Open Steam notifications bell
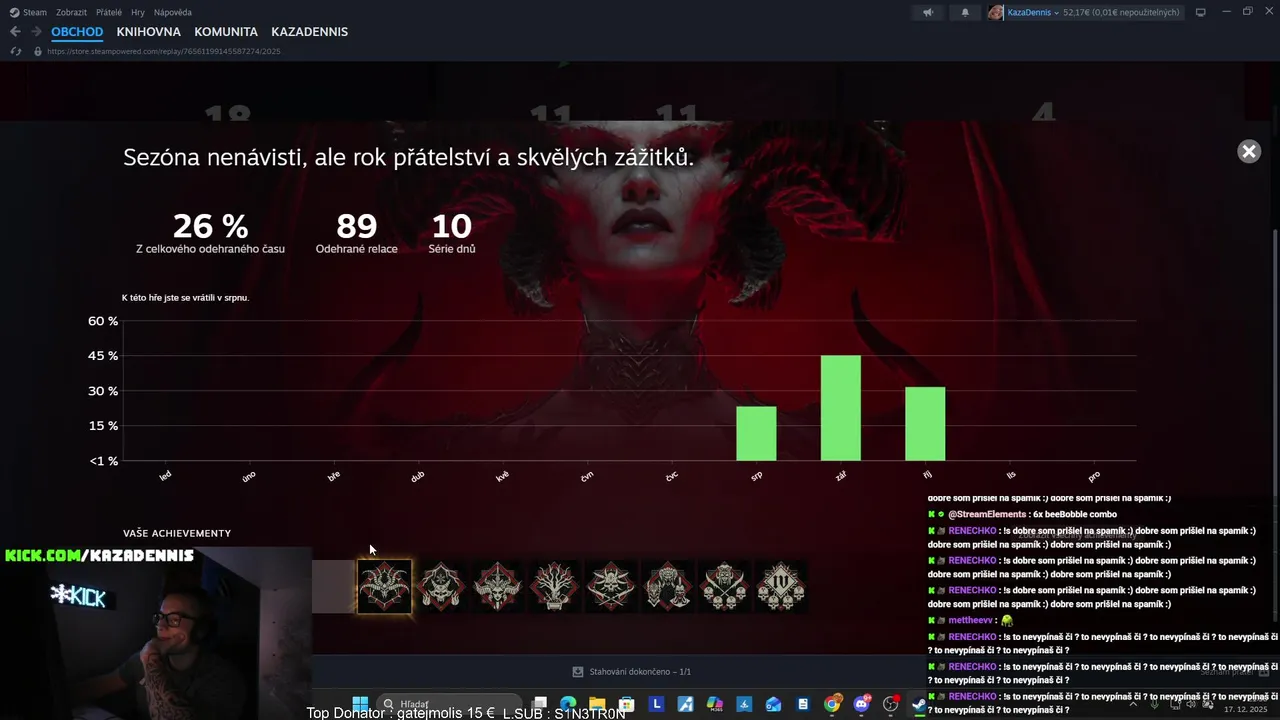This screenshot has width=1280, height=720. point(965,12)
